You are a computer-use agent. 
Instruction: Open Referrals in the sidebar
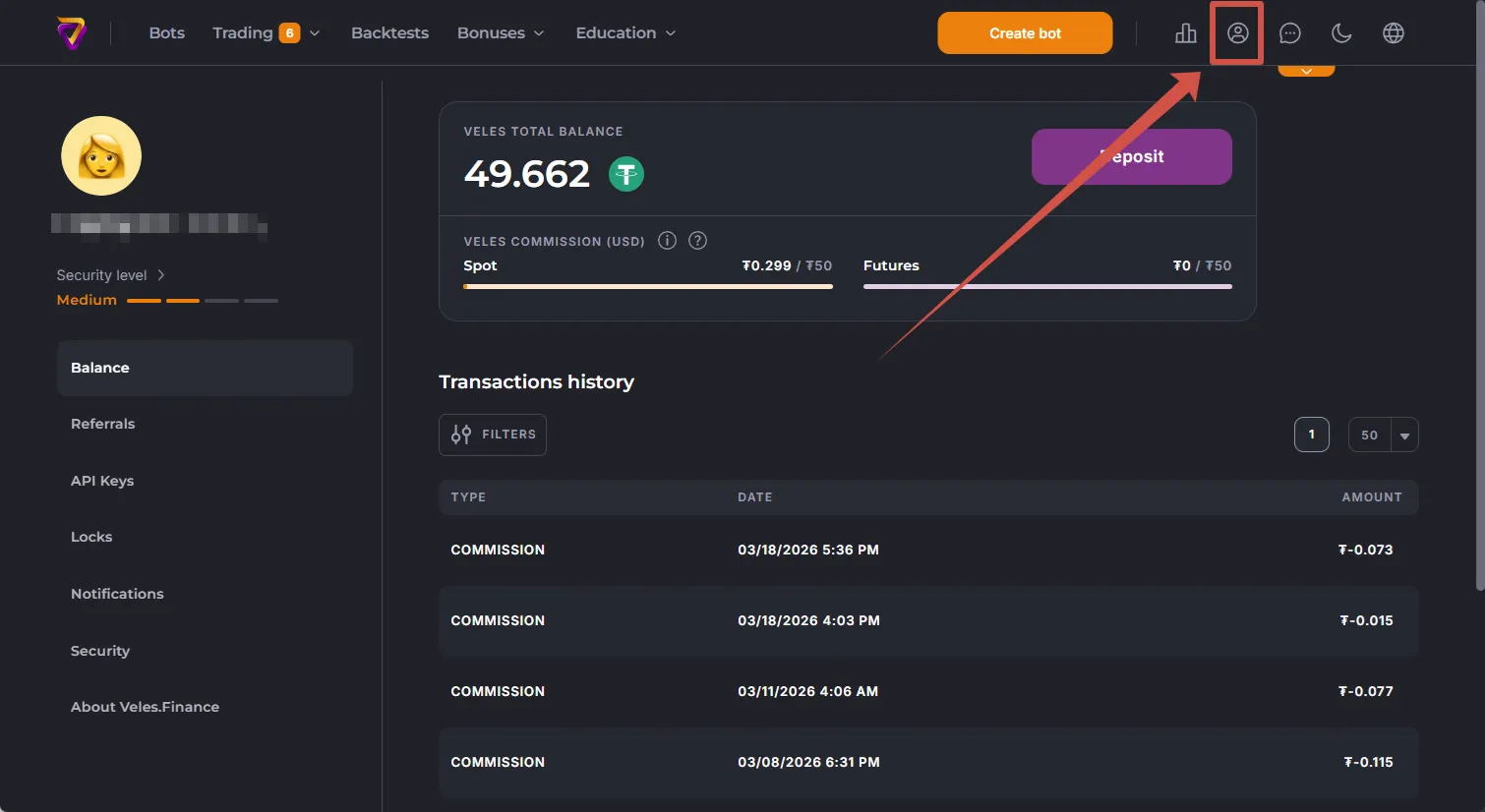tap(102, 424)
